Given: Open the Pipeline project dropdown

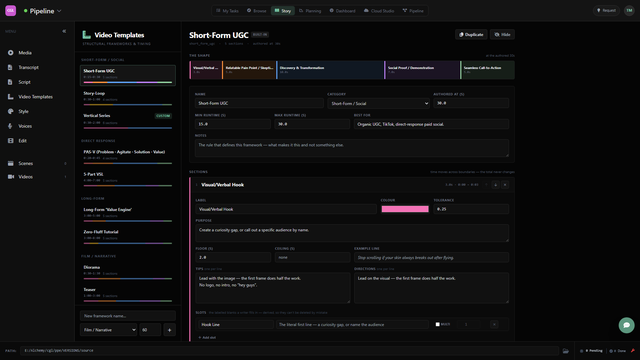Looking at the screenshot, I should (x=42, y=11).
